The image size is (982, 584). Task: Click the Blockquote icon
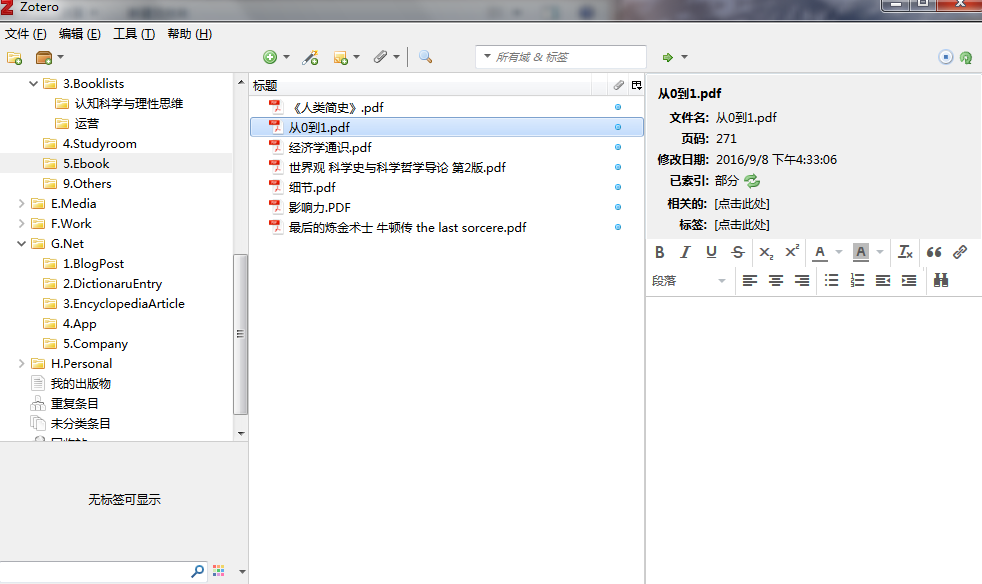tap(934, 252)
